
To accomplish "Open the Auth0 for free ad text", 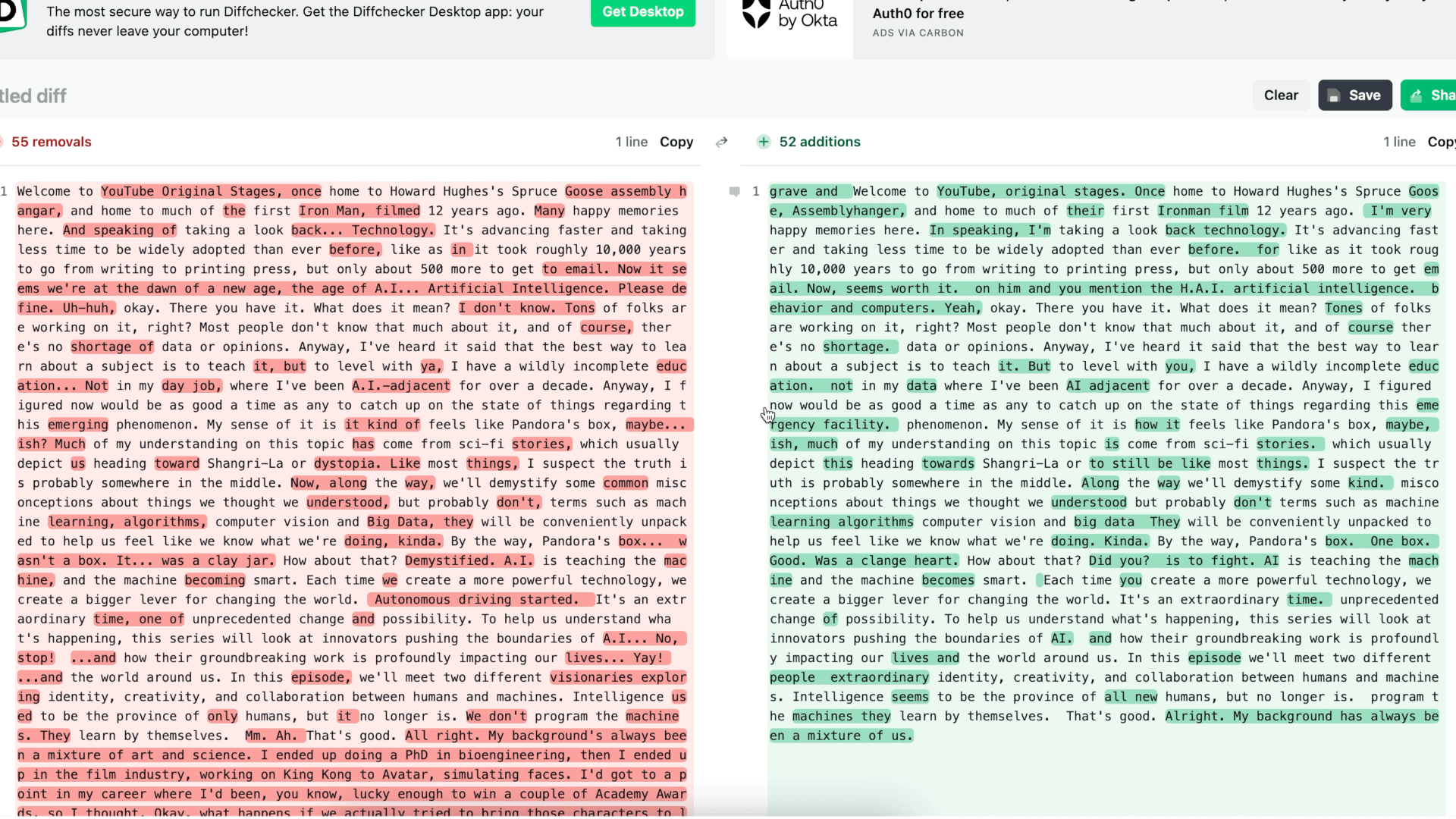I will click(918, 14).
